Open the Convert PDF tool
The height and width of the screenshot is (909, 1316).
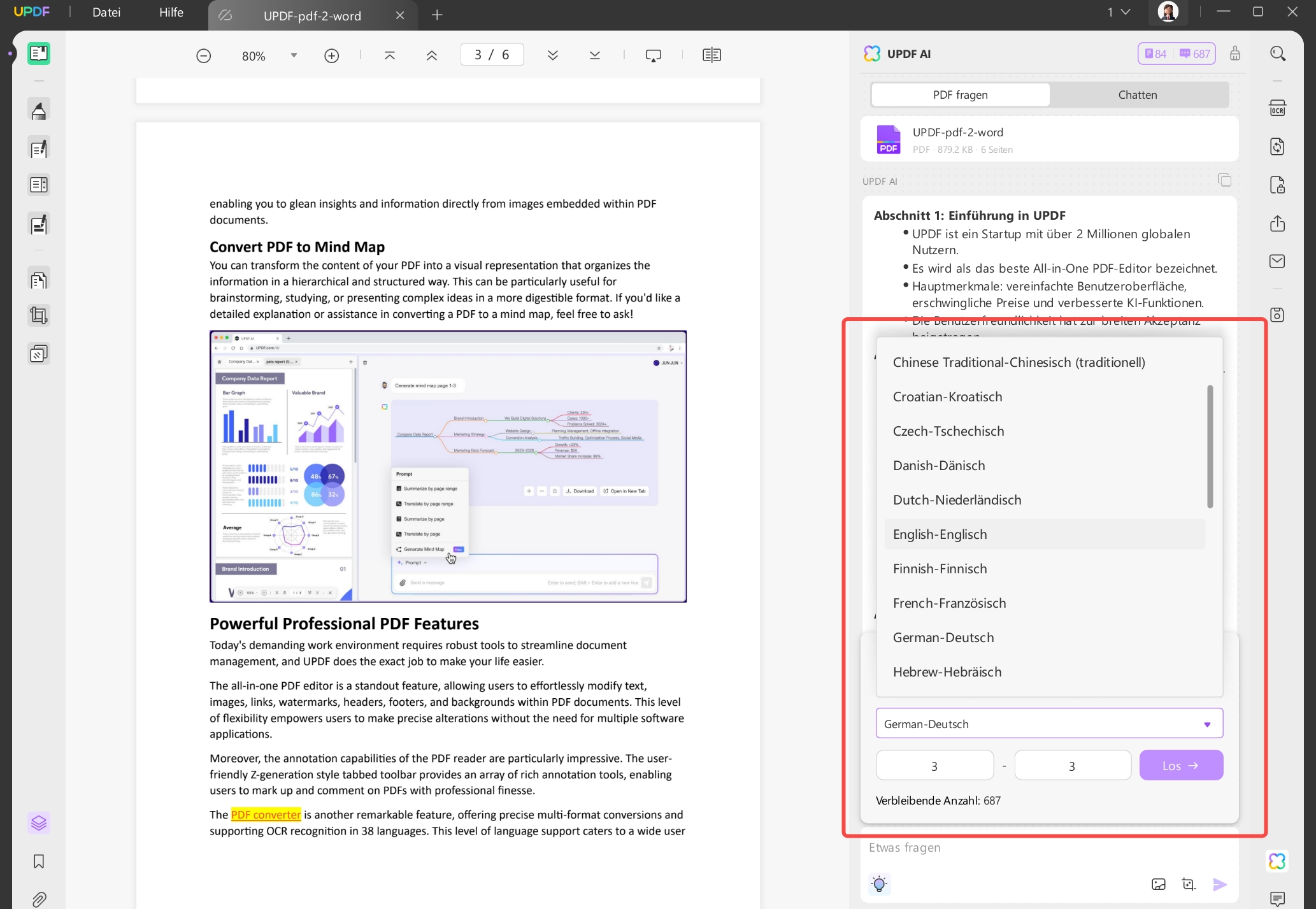(x=1278, y=147)
